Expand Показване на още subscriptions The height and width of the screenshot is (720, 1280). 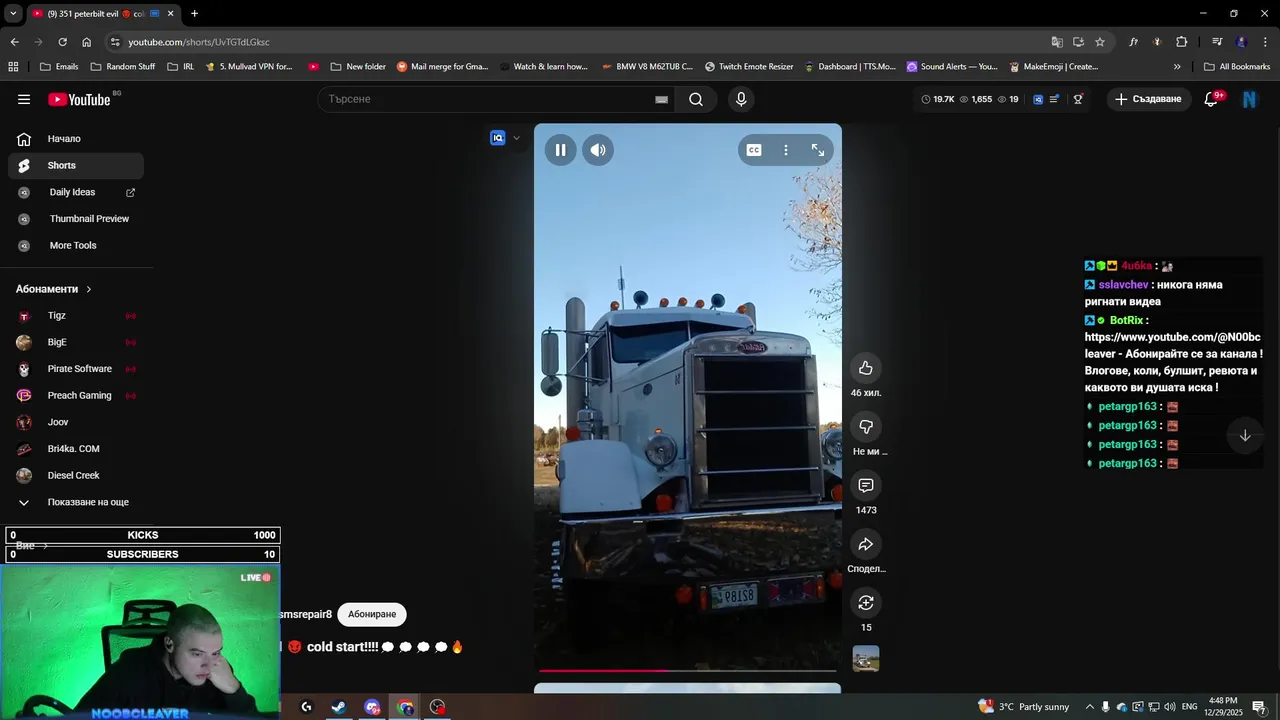76,502
